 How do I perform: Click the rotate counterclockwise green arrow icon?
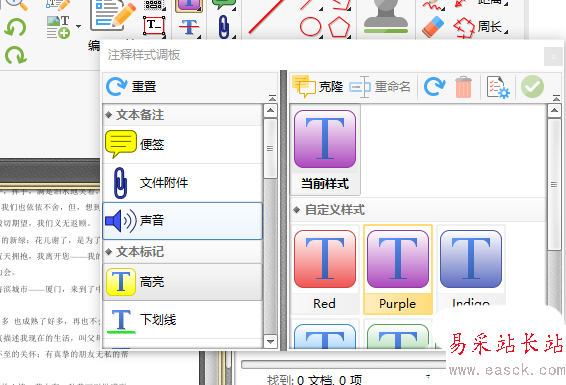tap(15, 27)
